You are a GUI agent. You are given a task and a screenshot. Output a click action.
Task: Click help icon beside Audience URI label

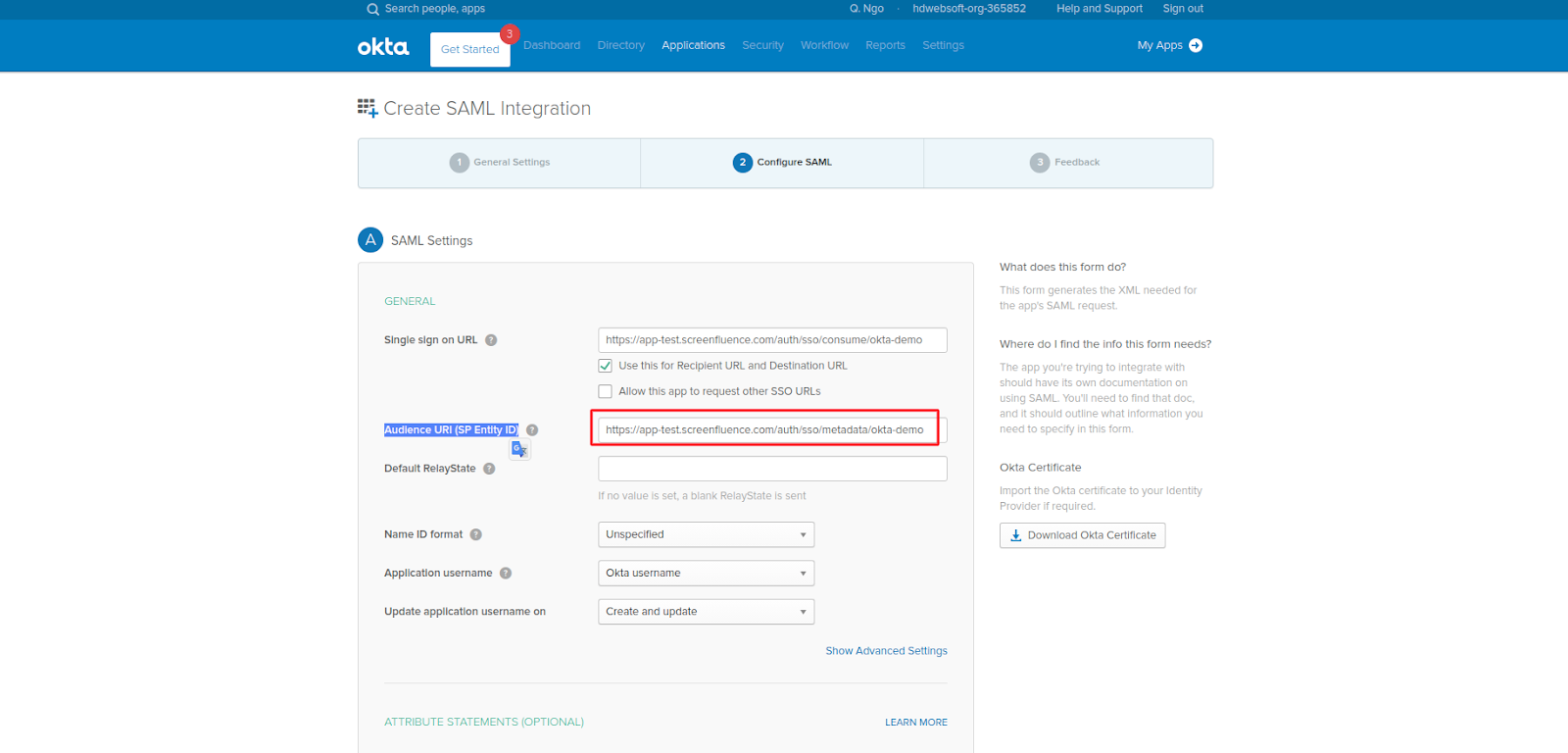pos(532,430)
